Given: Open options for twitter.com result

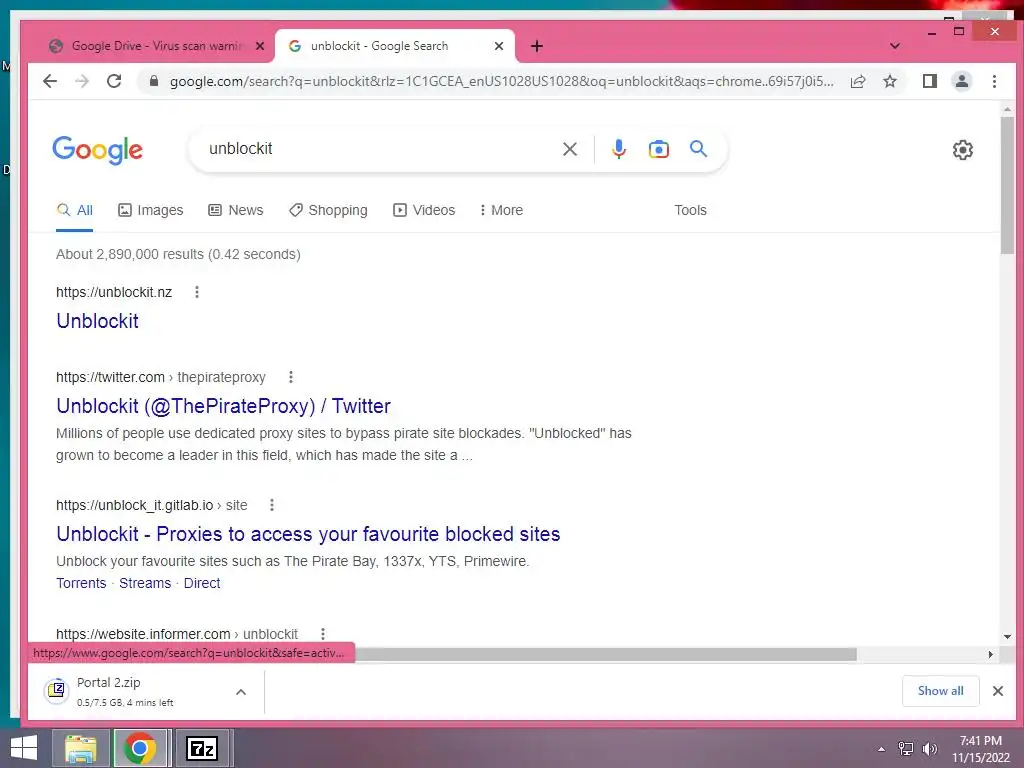Looking at the screenshot, I should click(291, 377).
